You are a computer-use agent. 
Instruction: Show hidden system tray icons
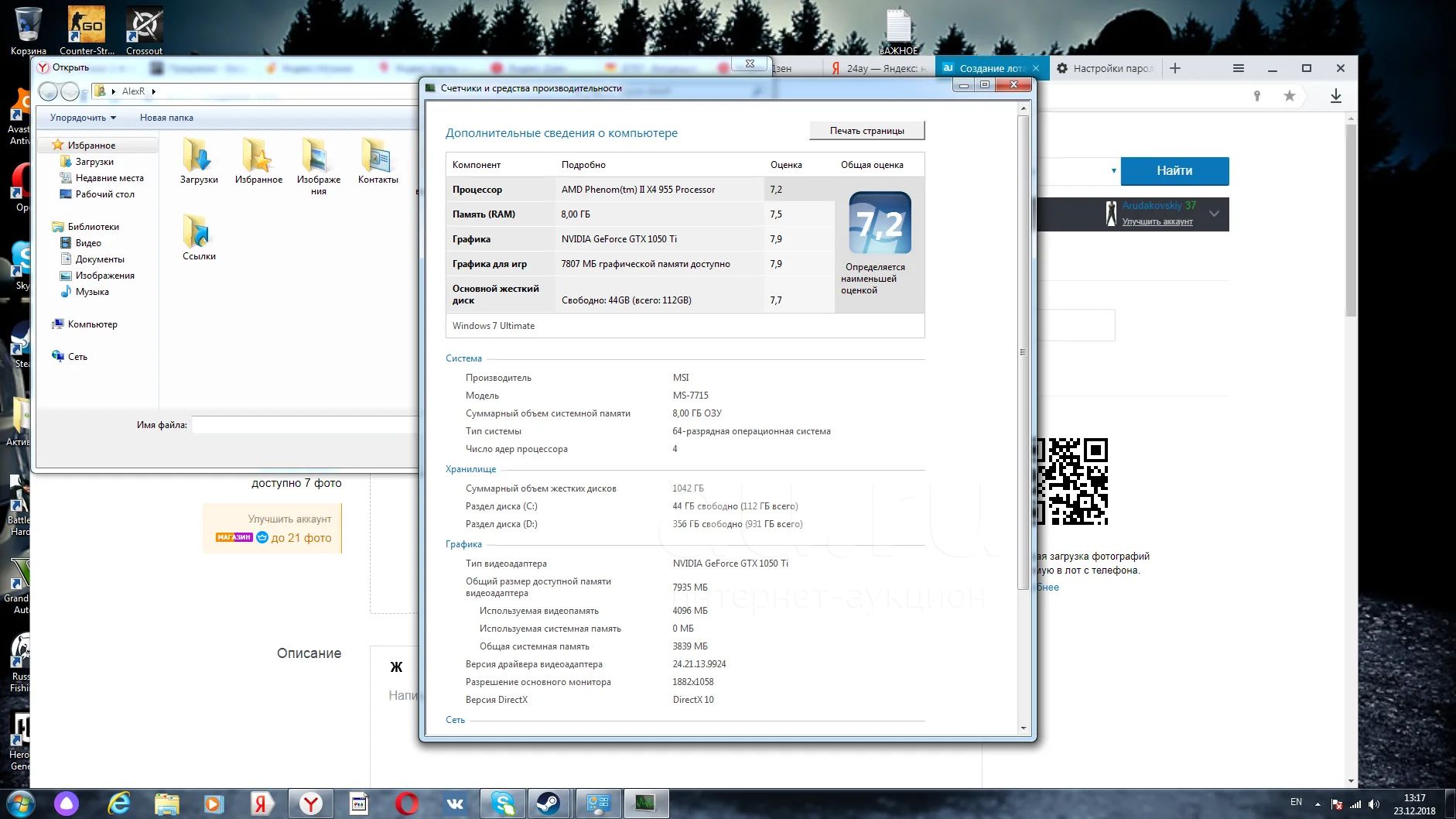coord(1318,804)
